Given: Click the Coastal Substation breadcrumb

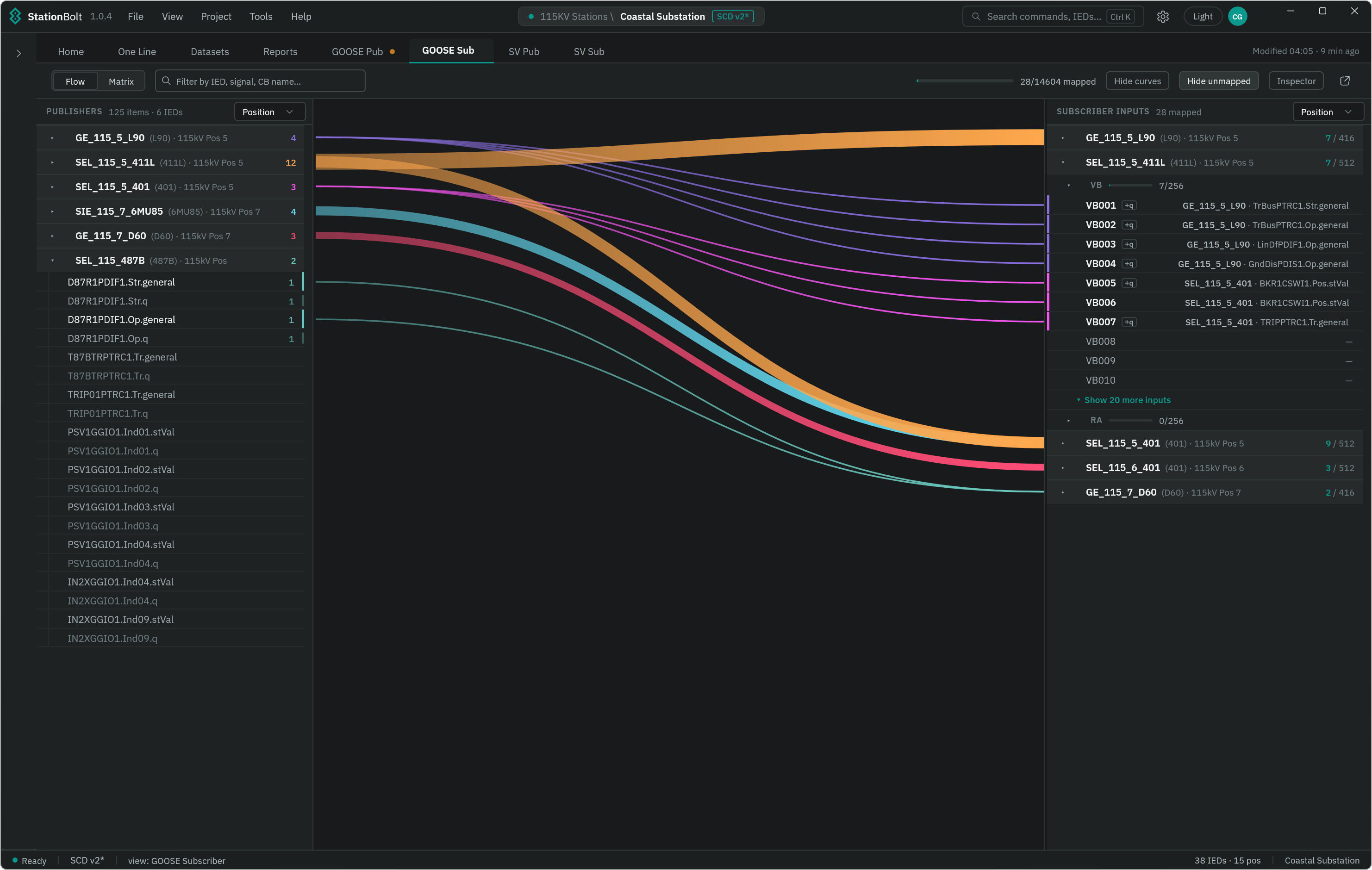Looking at the screenshot, I should [x=662, y=17].
